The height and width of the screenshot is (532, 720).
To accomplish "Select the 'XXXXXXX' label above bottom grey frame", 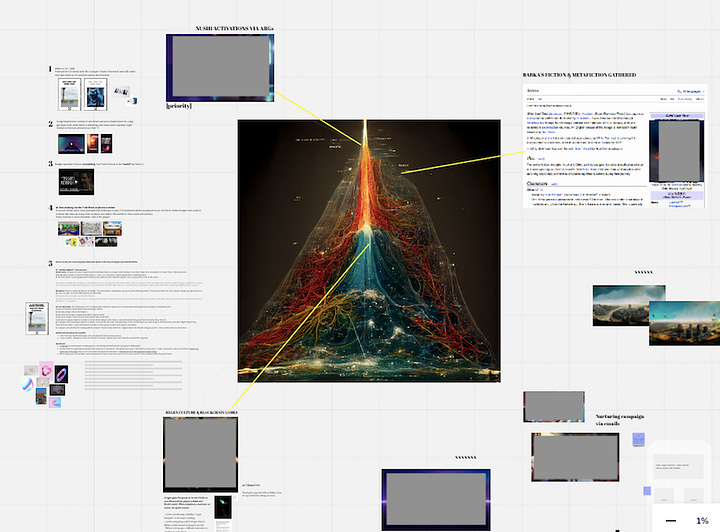I will click(466, 458).
